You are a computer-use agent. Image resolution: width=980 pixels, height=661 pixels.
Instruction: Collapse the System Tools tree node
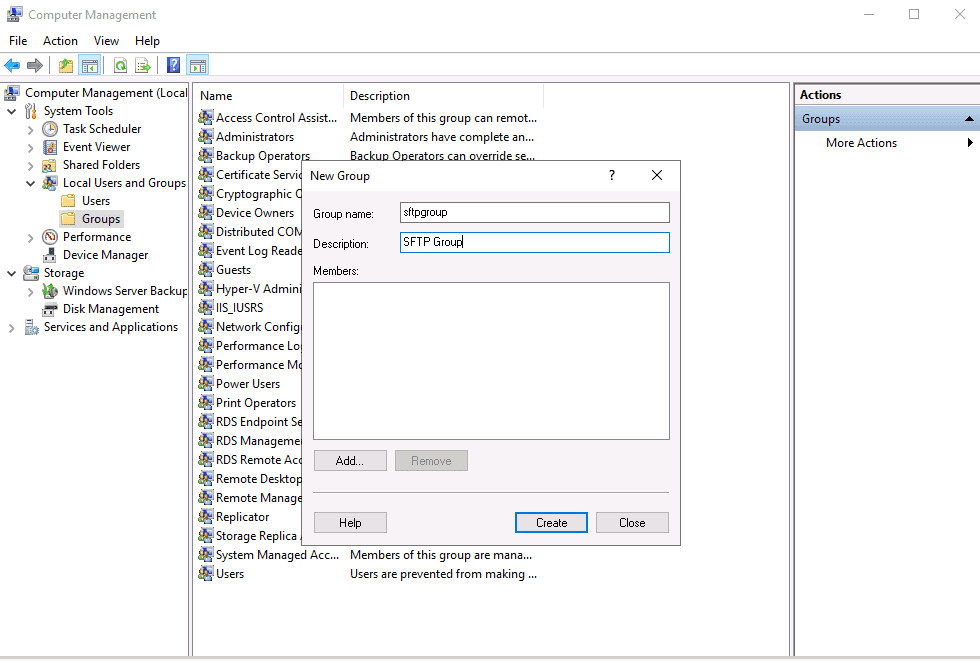11,111
